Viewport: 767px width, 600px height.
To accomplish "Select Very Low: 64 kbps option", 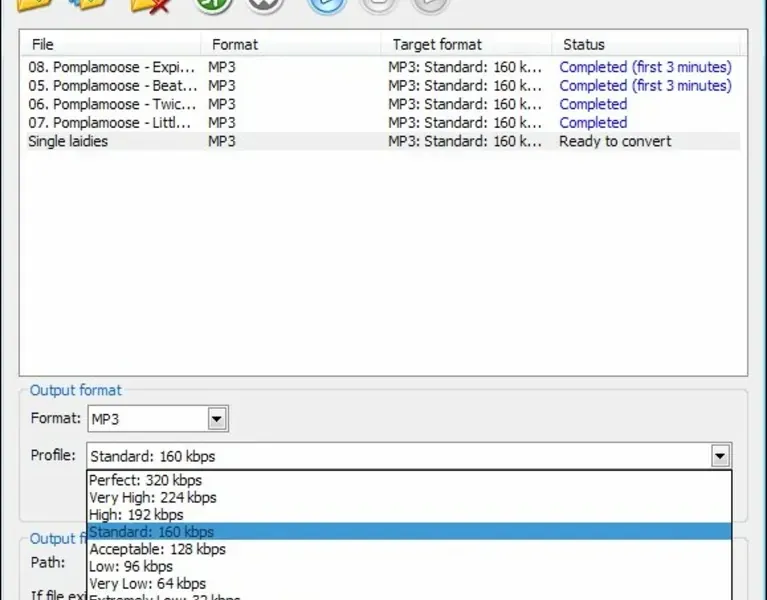I will pyautogui.click(x=409, y=583).
